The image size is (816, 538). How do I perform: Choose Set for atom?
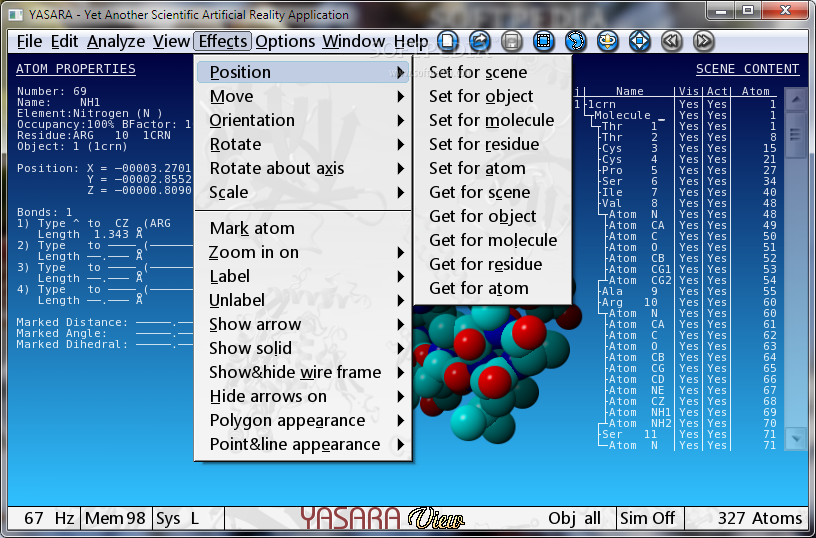tap(493, 169)
